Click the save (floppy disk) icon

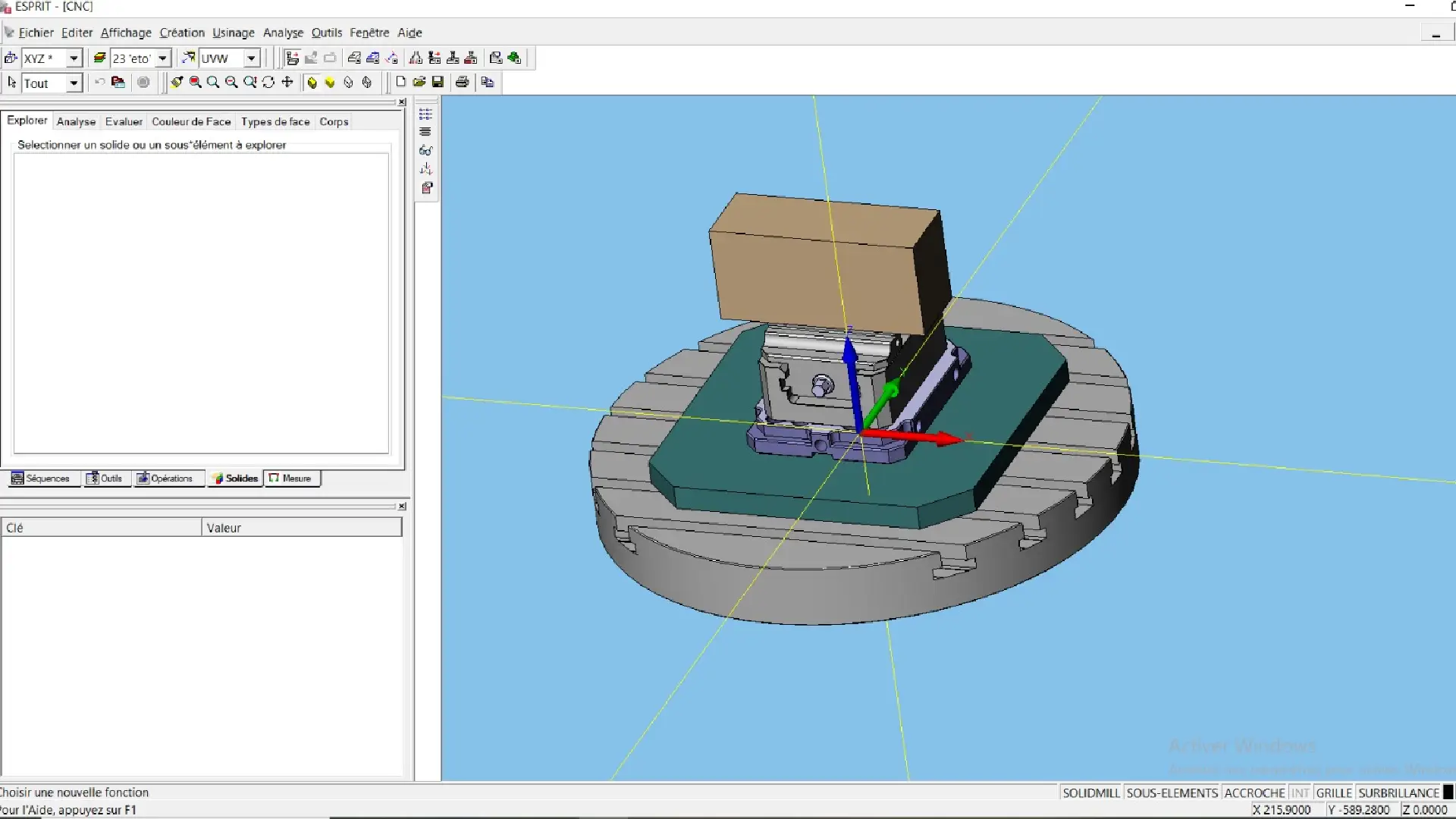click(x=438, y=82)
